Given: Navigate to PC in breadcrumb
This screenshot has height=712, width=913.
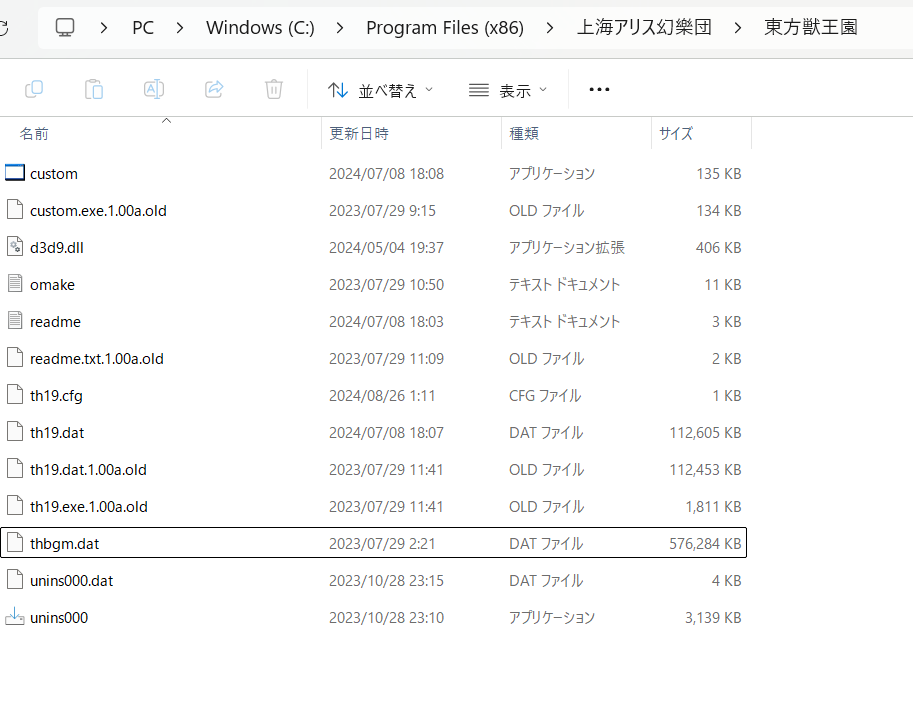Looking at the screenshot, I should (143, 27).
